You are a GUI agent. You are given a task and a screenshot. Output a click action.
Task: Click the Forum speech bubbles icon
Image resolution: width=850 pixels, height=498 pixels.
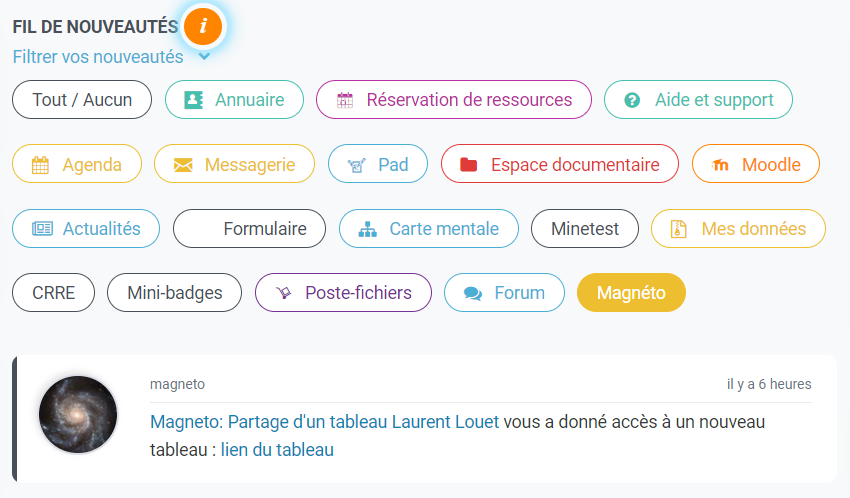click(x=473, y=293)
